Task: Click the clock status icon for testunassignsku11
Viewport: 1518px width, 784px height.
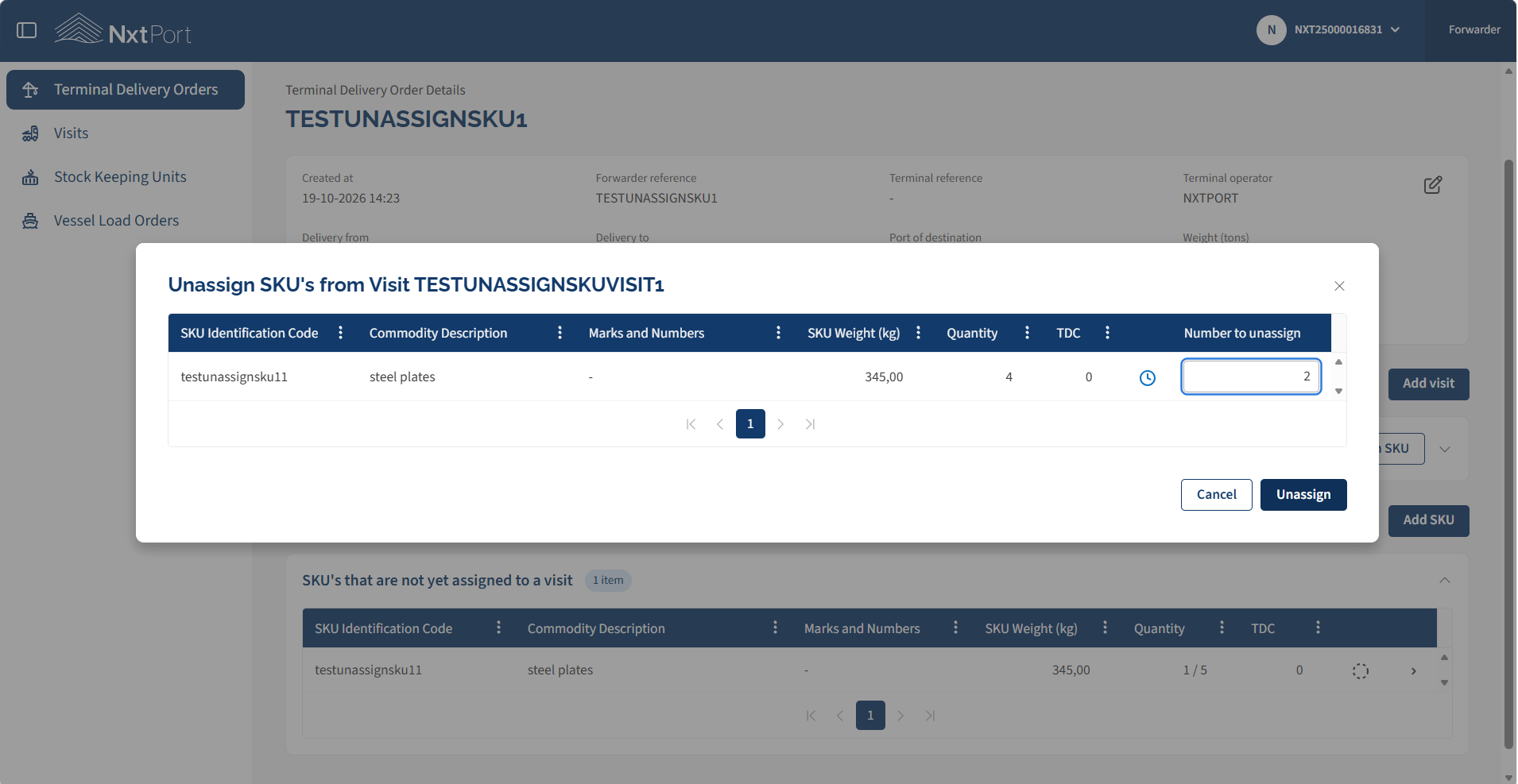Action: click(1148, 378)
